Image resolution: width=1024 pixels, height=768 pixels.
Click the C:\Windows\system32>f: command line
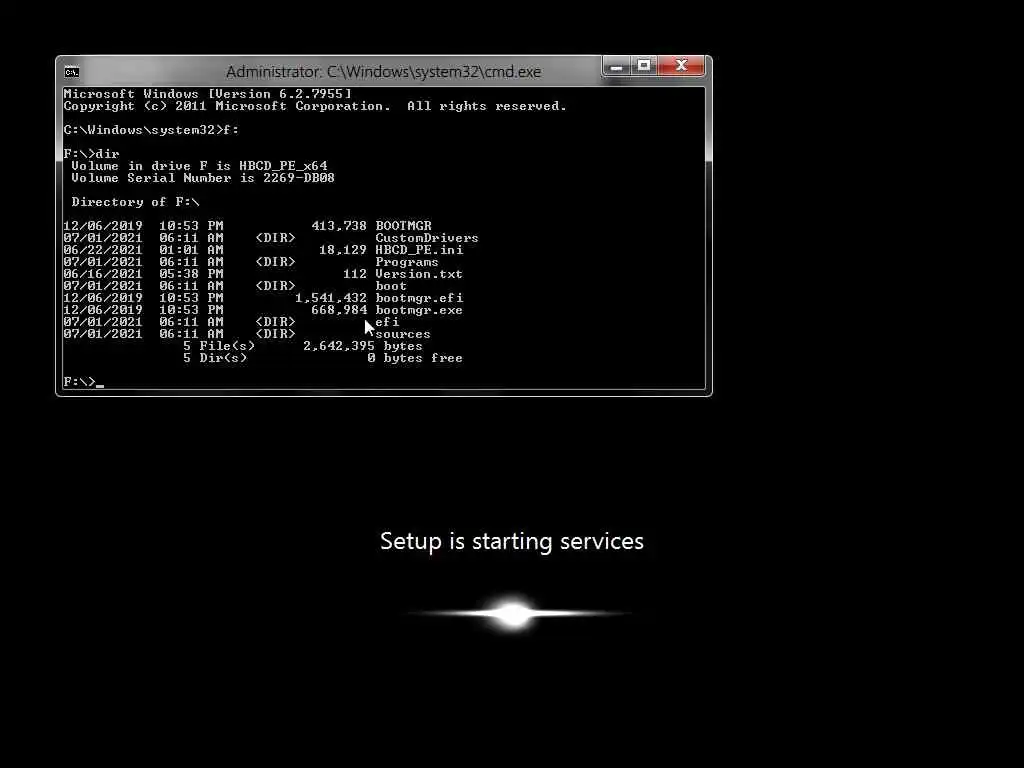pyautogui.click(x=152, y=130)
